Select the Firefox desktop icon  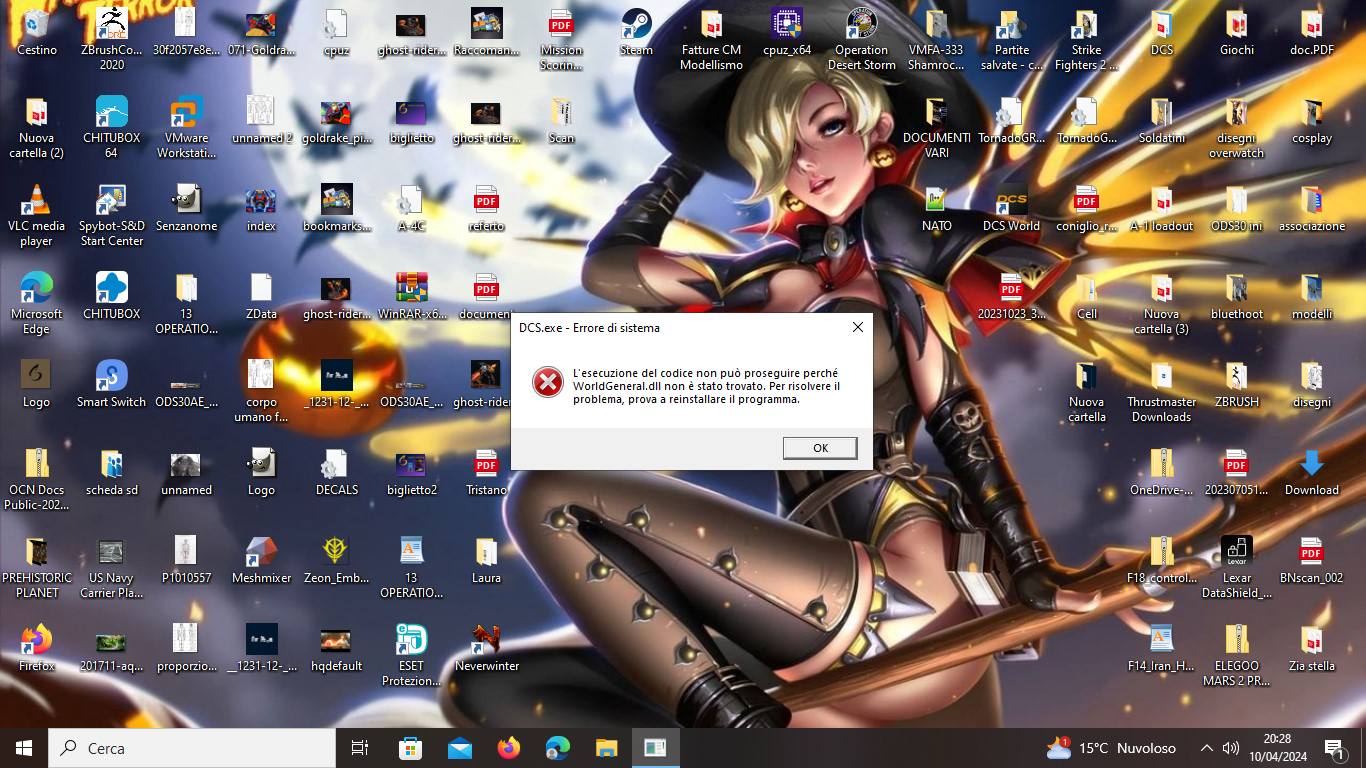37,648
